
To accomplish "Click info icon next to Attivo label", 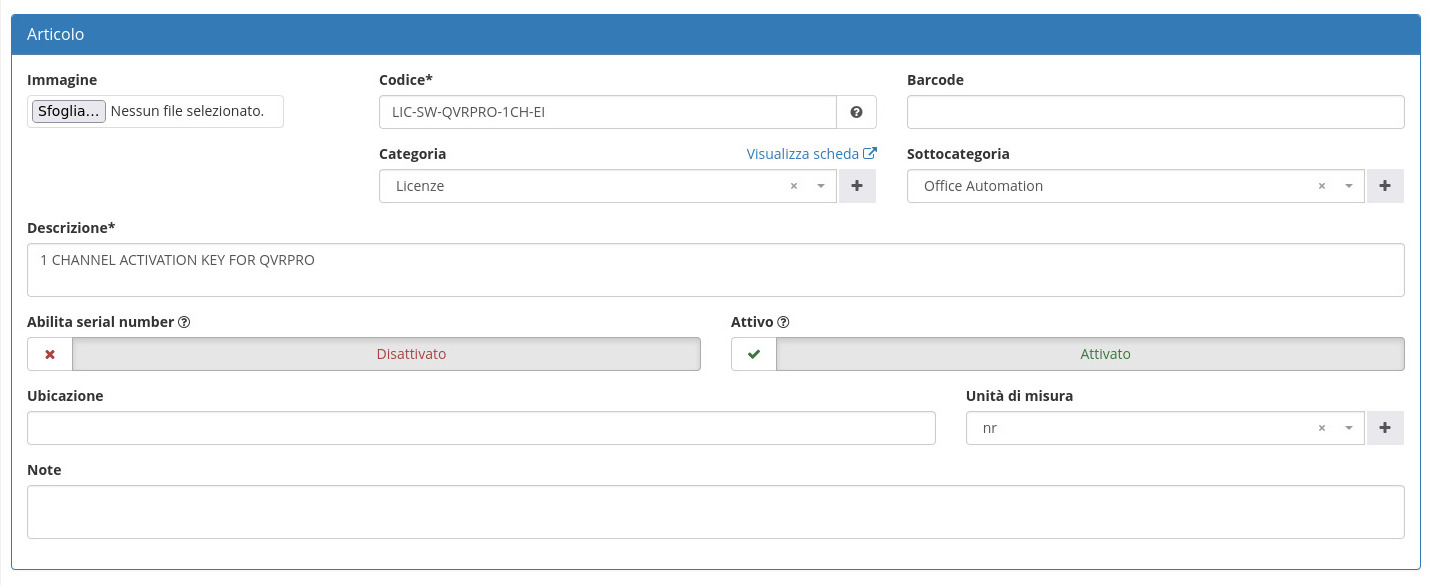I will [783, 323].
